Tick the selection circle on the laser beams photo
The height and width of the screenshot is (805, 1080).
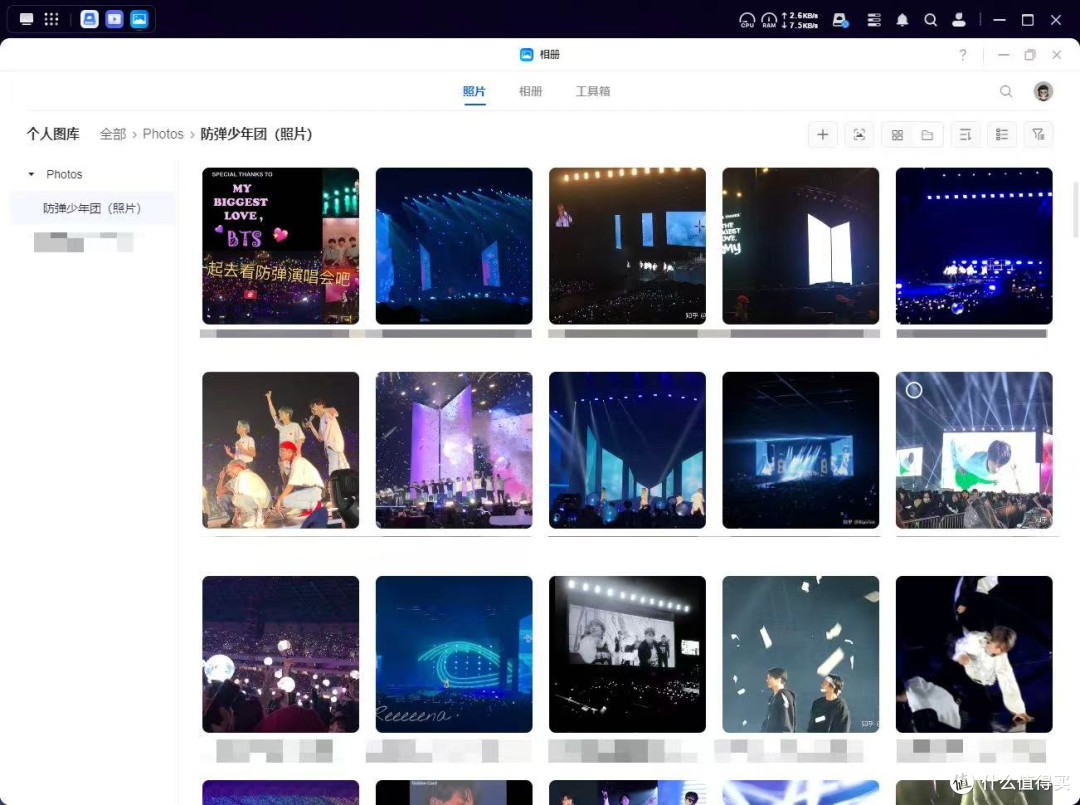(x=914, y=390)
